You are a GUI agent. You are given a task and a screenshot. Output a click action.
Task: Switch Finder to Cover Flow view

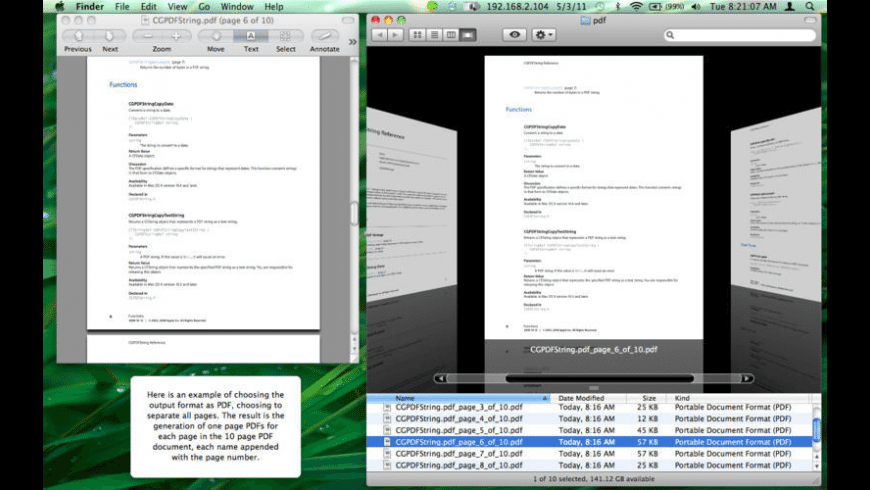click(468, 35)
